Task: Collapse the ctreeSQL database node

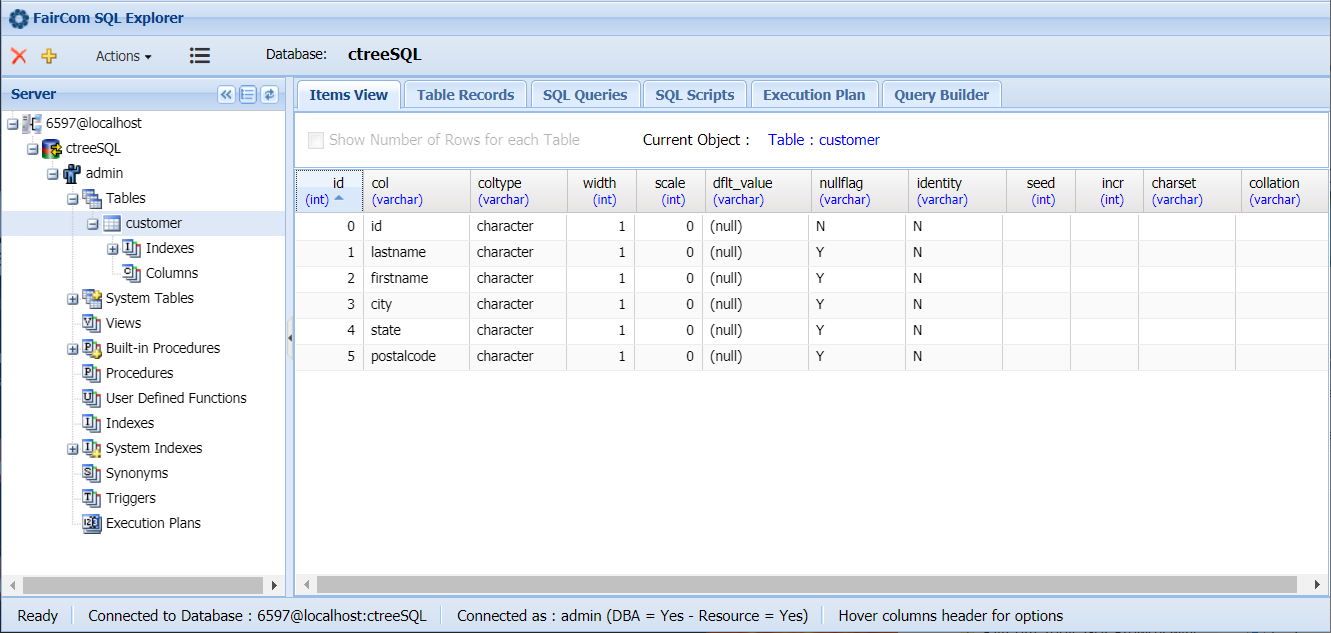Action: (x=32, y=149)
